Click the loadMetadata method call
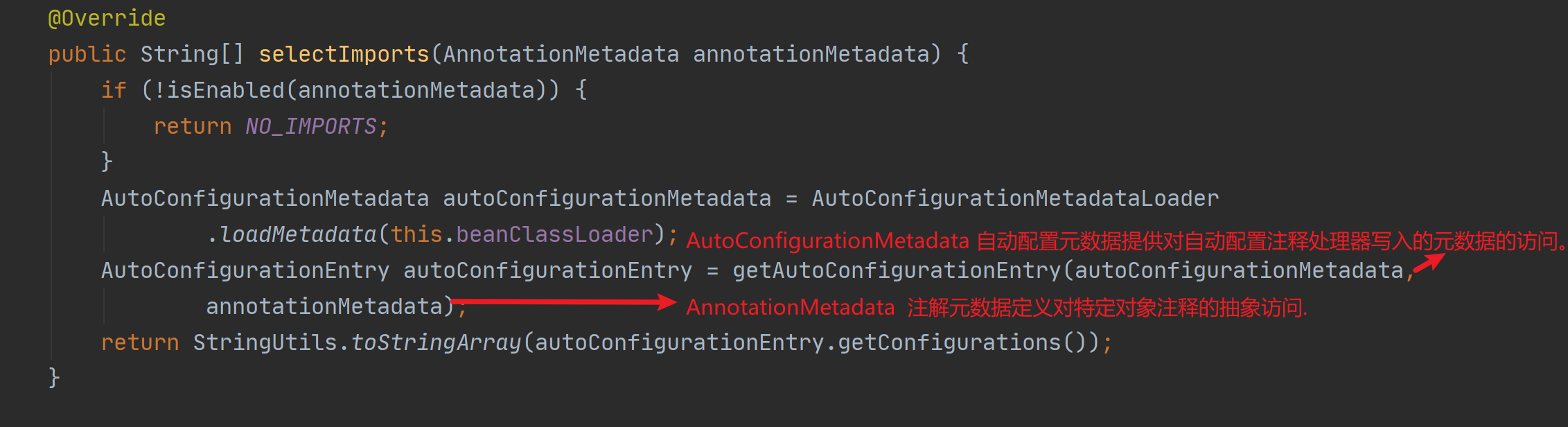This screenshot has height=427, width=1568. (297, 234)
